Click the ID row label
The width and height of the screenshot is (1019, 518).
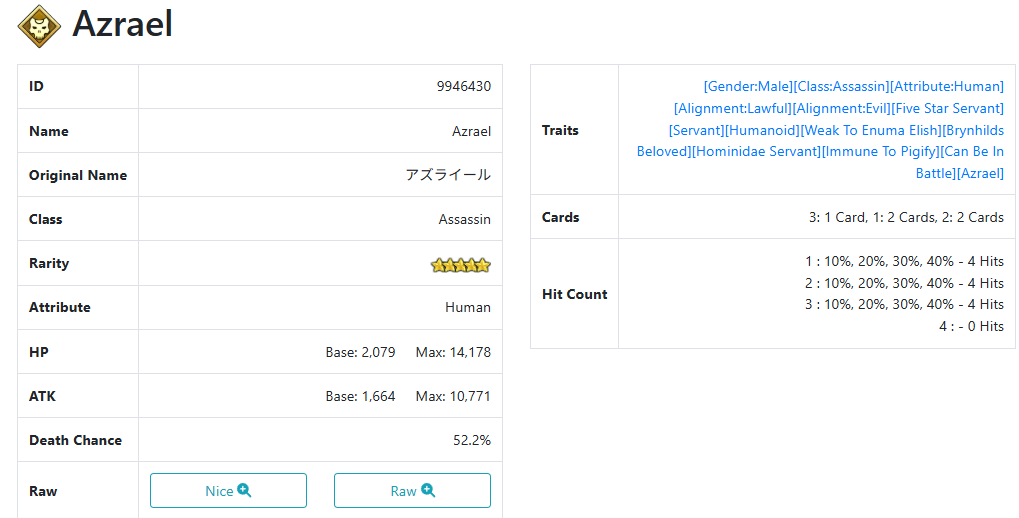point(36,86)
